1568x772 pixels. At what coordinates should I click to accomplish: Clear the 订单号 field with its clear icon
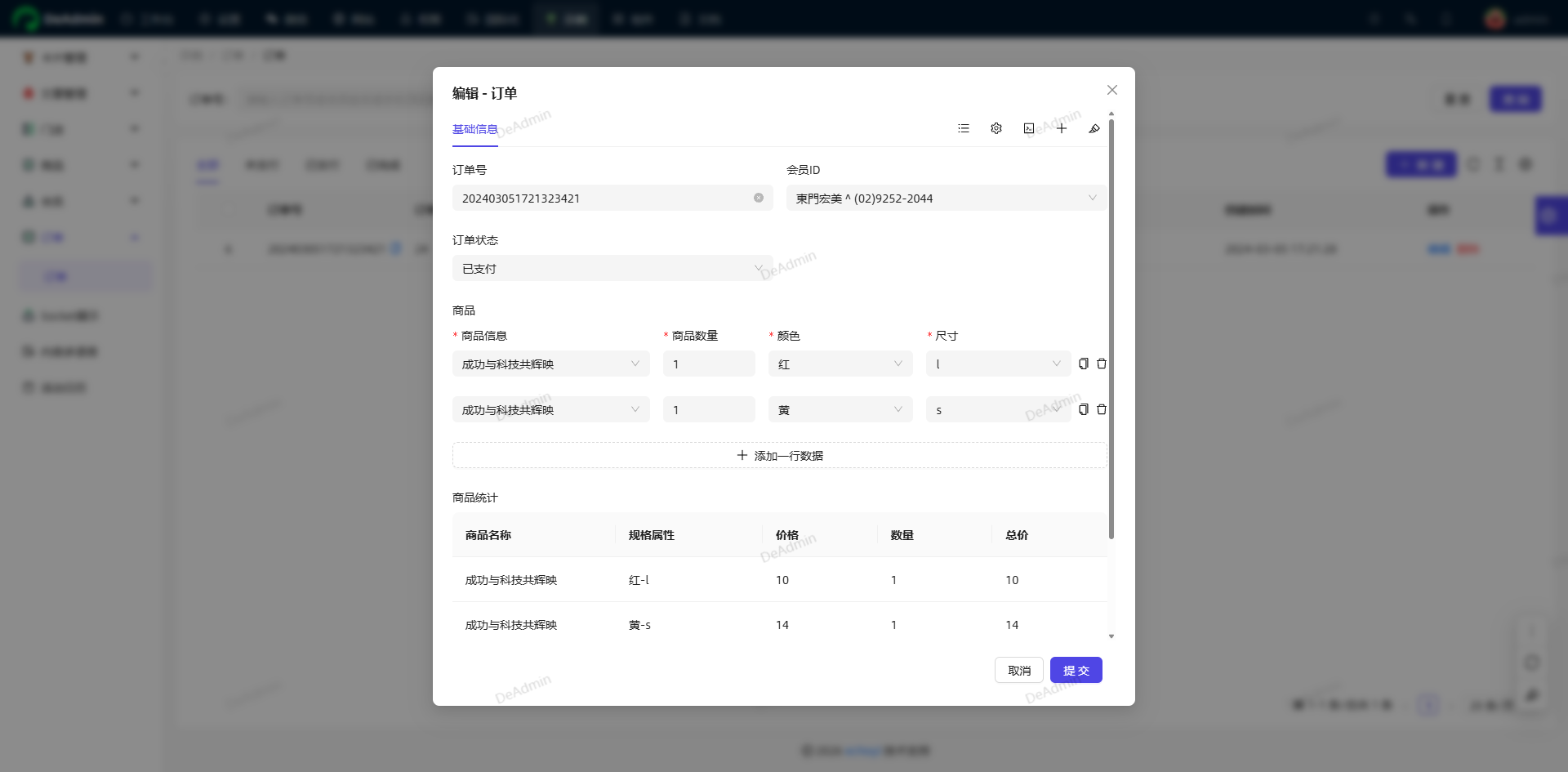759,198
